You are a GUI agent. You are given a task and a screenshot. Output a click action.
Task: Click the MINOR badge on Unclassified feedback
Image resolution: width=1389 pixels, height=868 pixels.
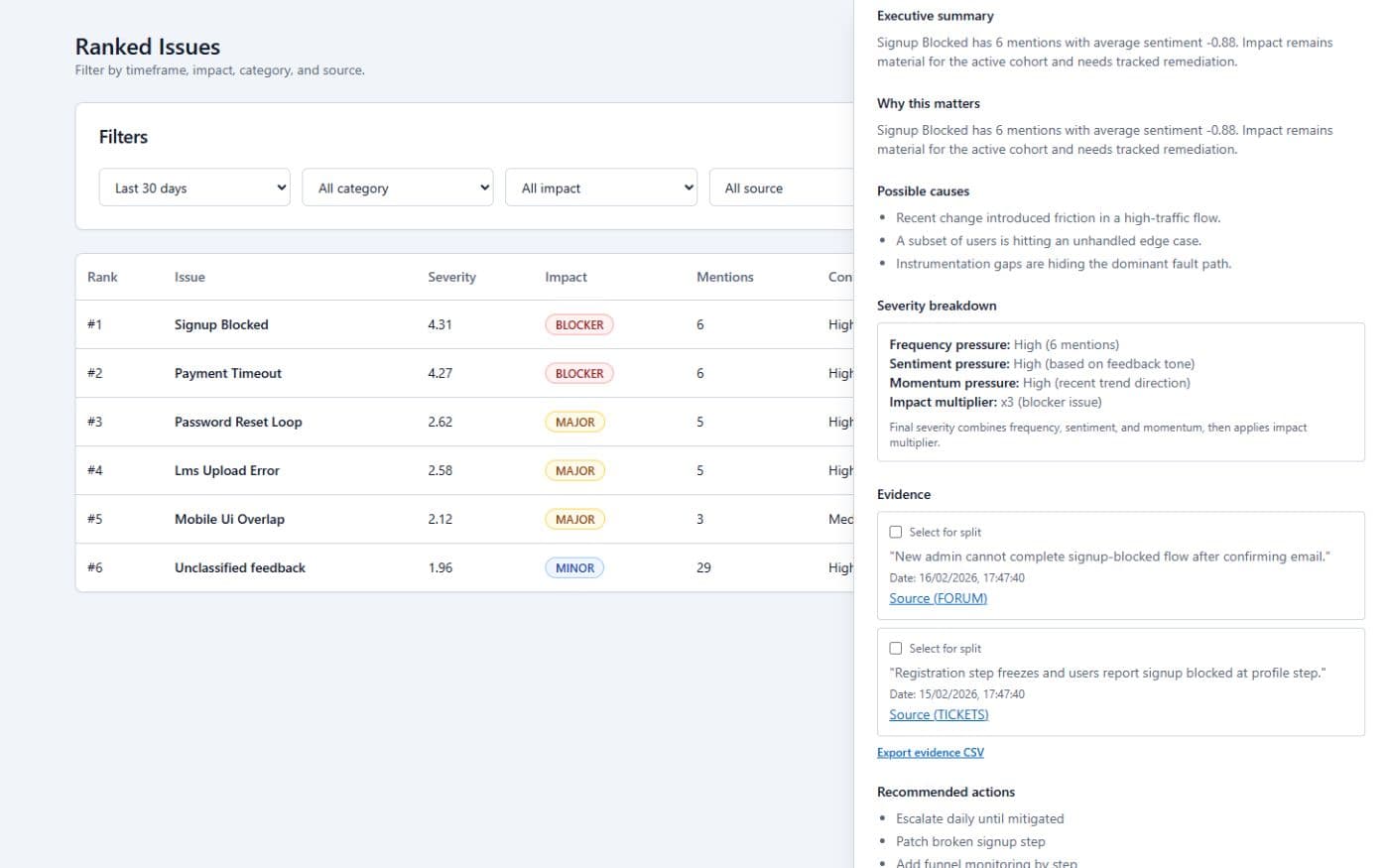(x=574, y=567)
